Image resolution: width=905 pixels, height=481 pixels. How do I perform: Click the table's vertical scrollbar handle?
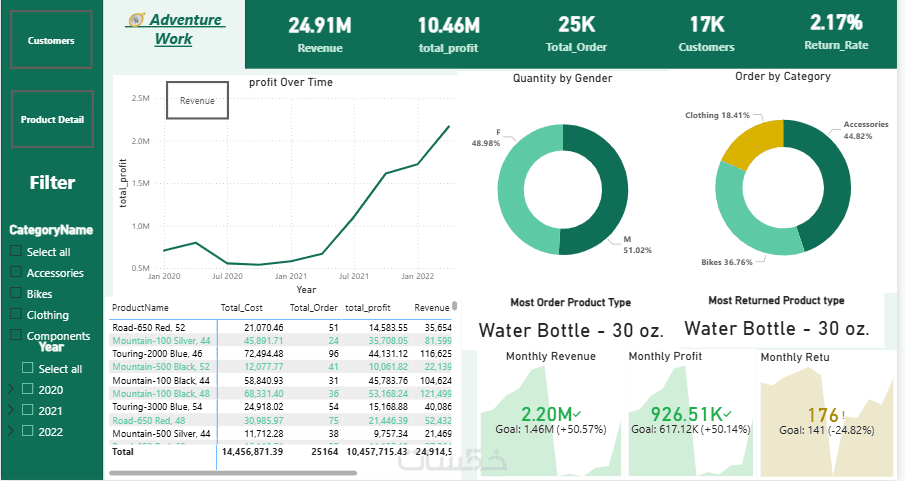(455, 305)
